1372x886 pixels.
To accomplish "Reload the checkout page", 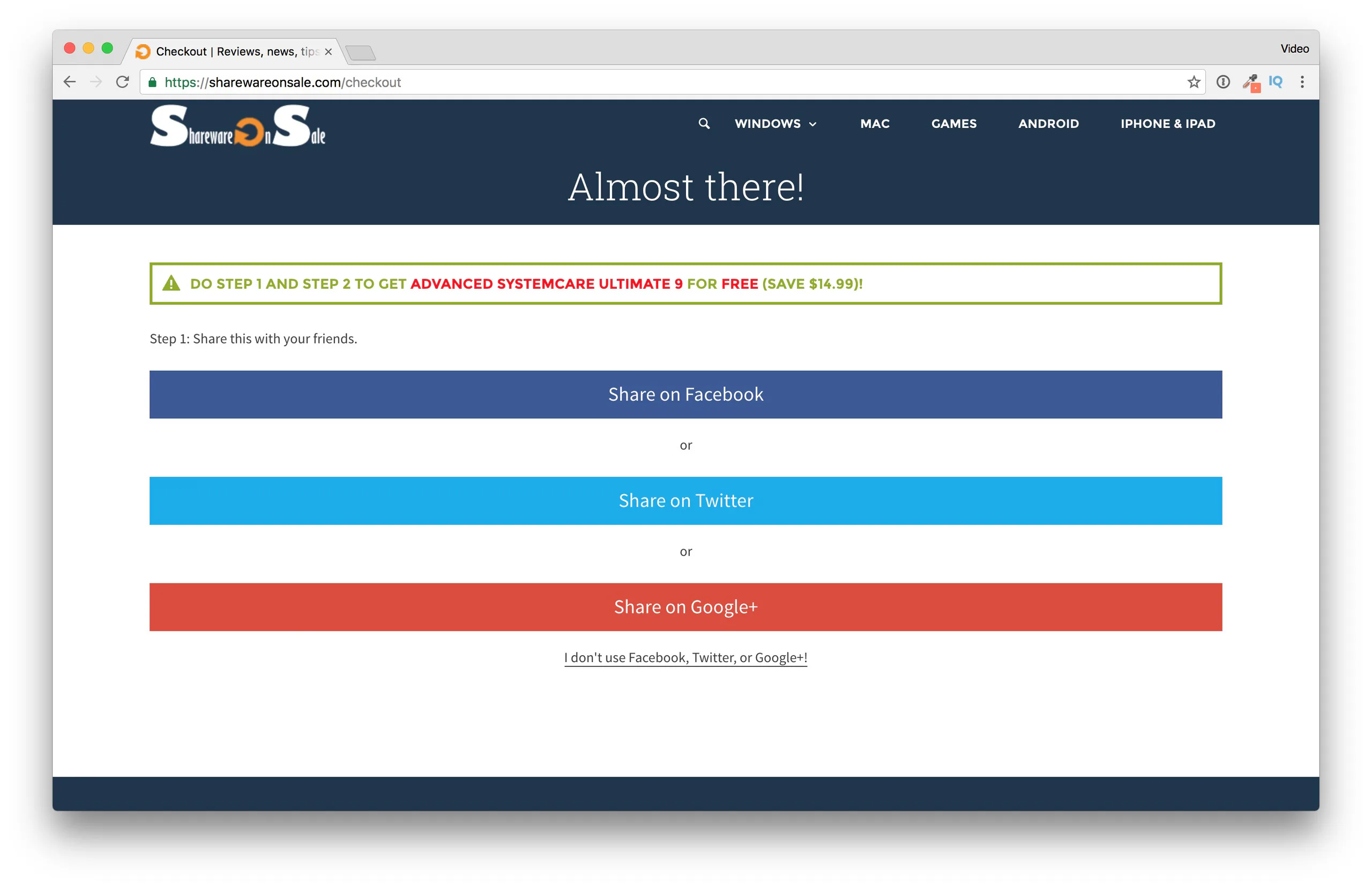I will point(123,82).
